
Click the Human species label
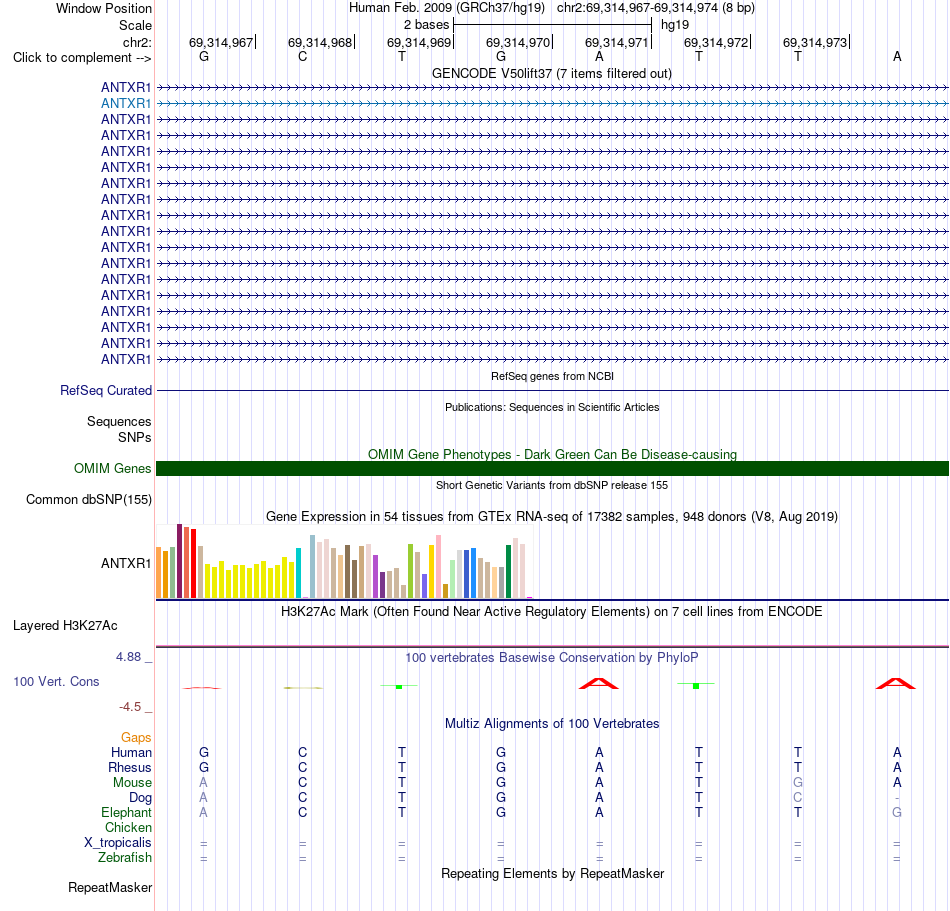tap(131, 752)
